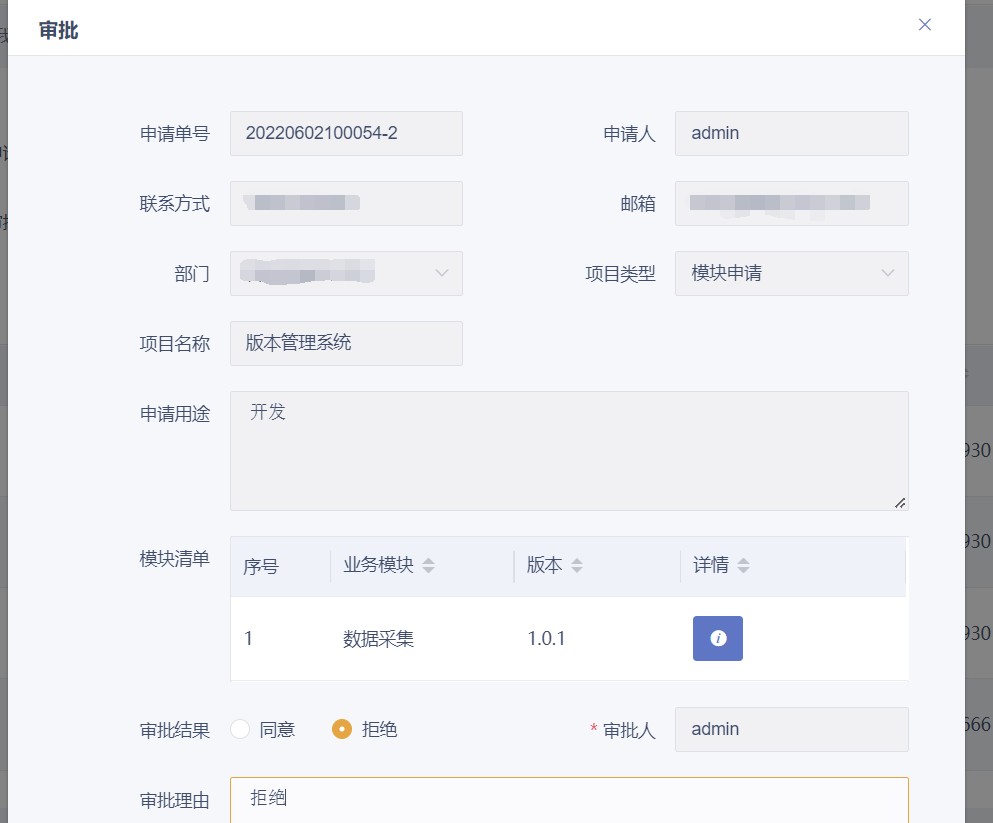Viewport: 993px width, 823px height.
Task: Click the 邮箱 field
Action: coord(791,203)
